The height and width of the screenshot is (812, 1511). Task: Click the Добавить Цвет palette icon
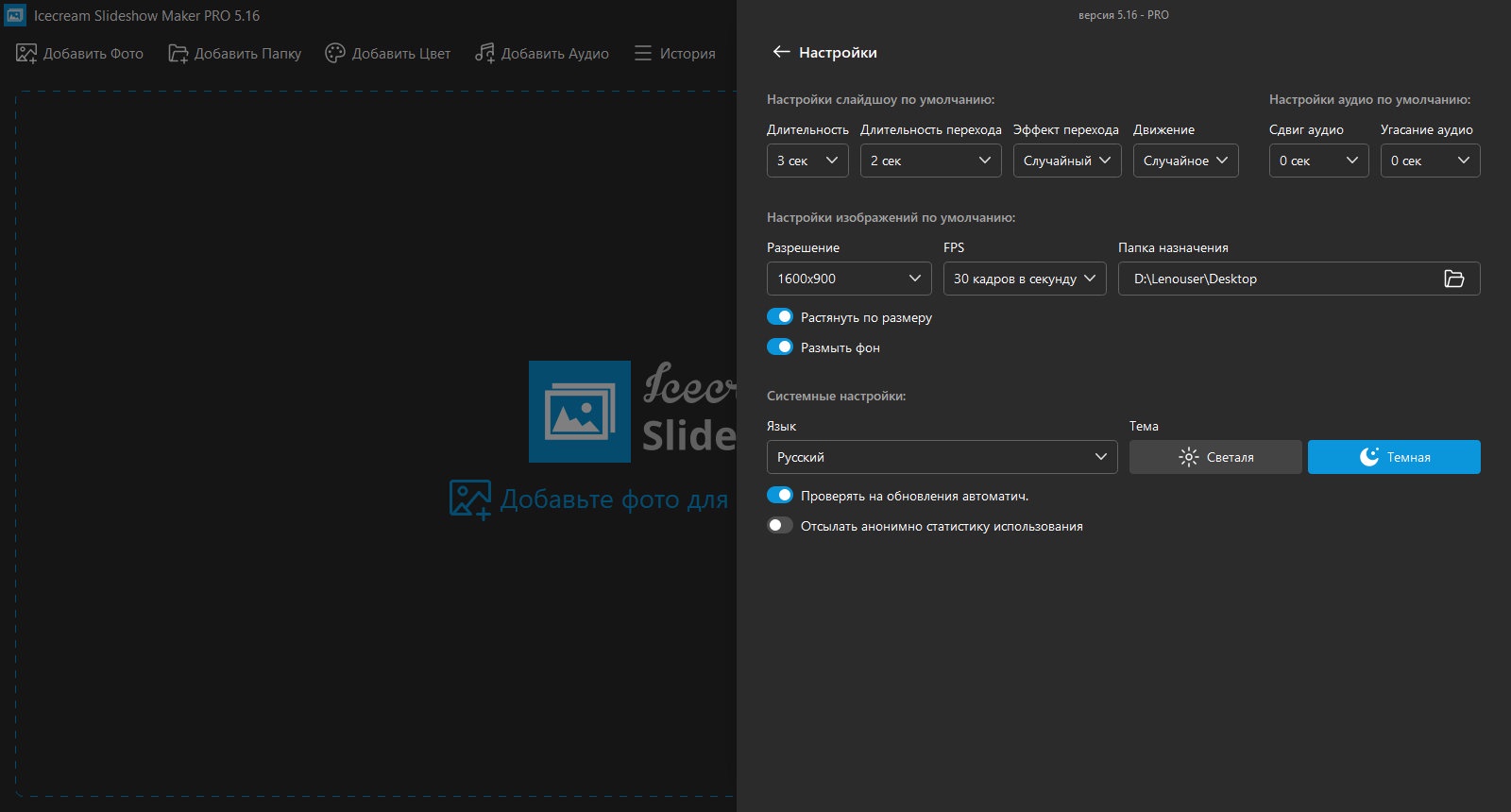[x=335, y=54]
